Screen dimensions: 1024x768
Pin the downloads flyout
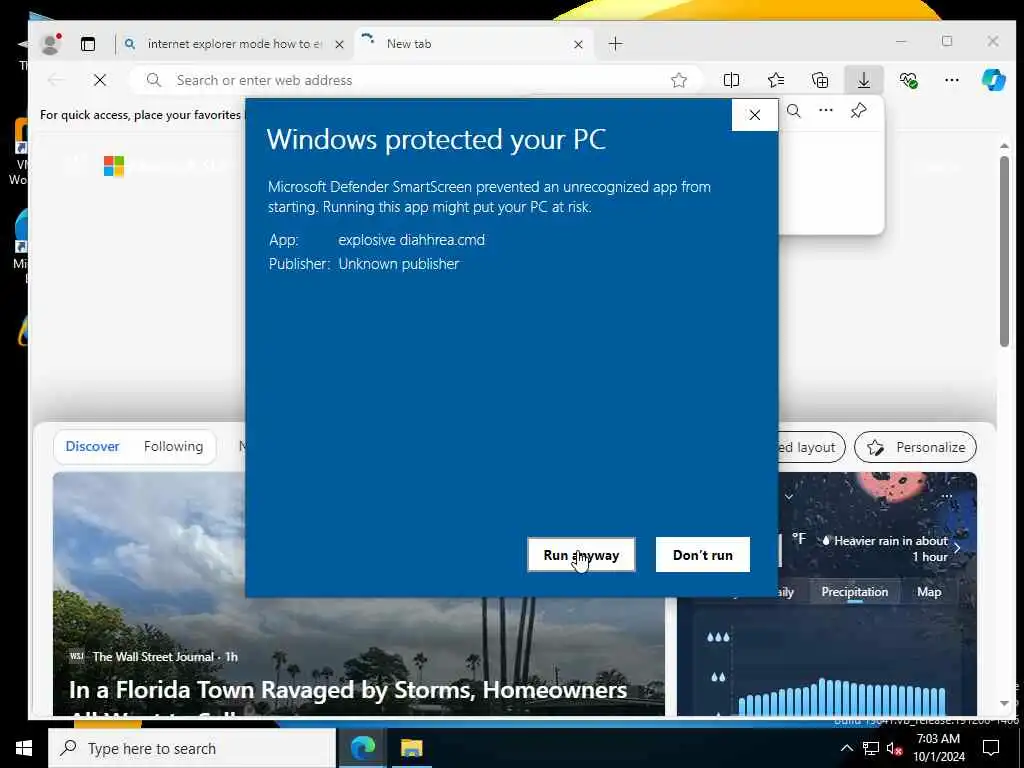(858, 111)
